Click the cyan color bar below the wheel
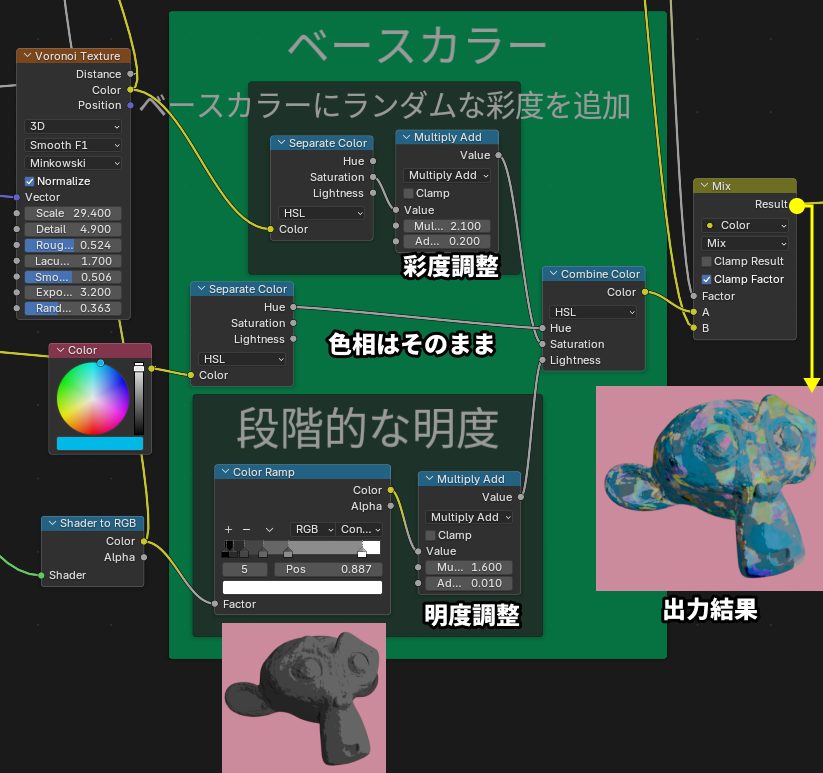 click(100, 443)
